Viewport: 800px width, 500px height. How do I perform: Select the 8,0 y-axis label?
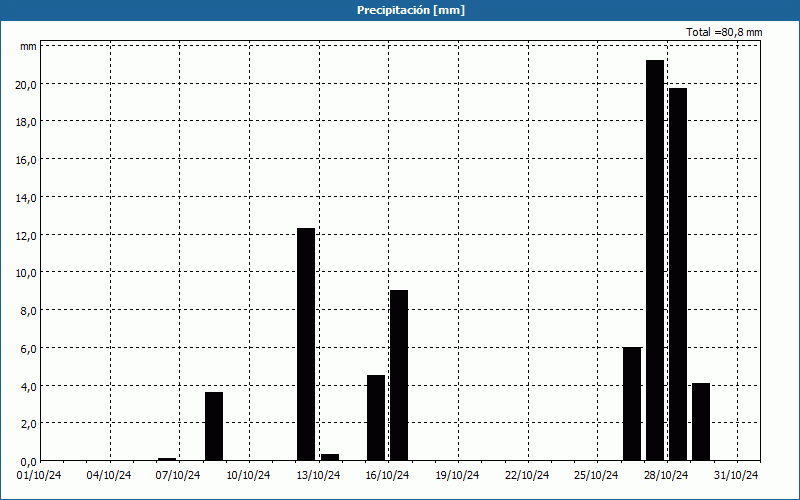(x=28, y=311)
